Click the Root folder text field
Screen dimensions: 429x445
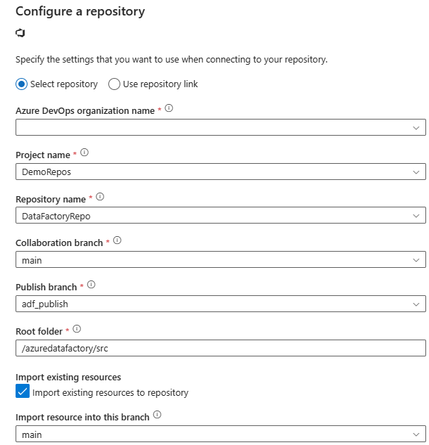pos(221,348)
